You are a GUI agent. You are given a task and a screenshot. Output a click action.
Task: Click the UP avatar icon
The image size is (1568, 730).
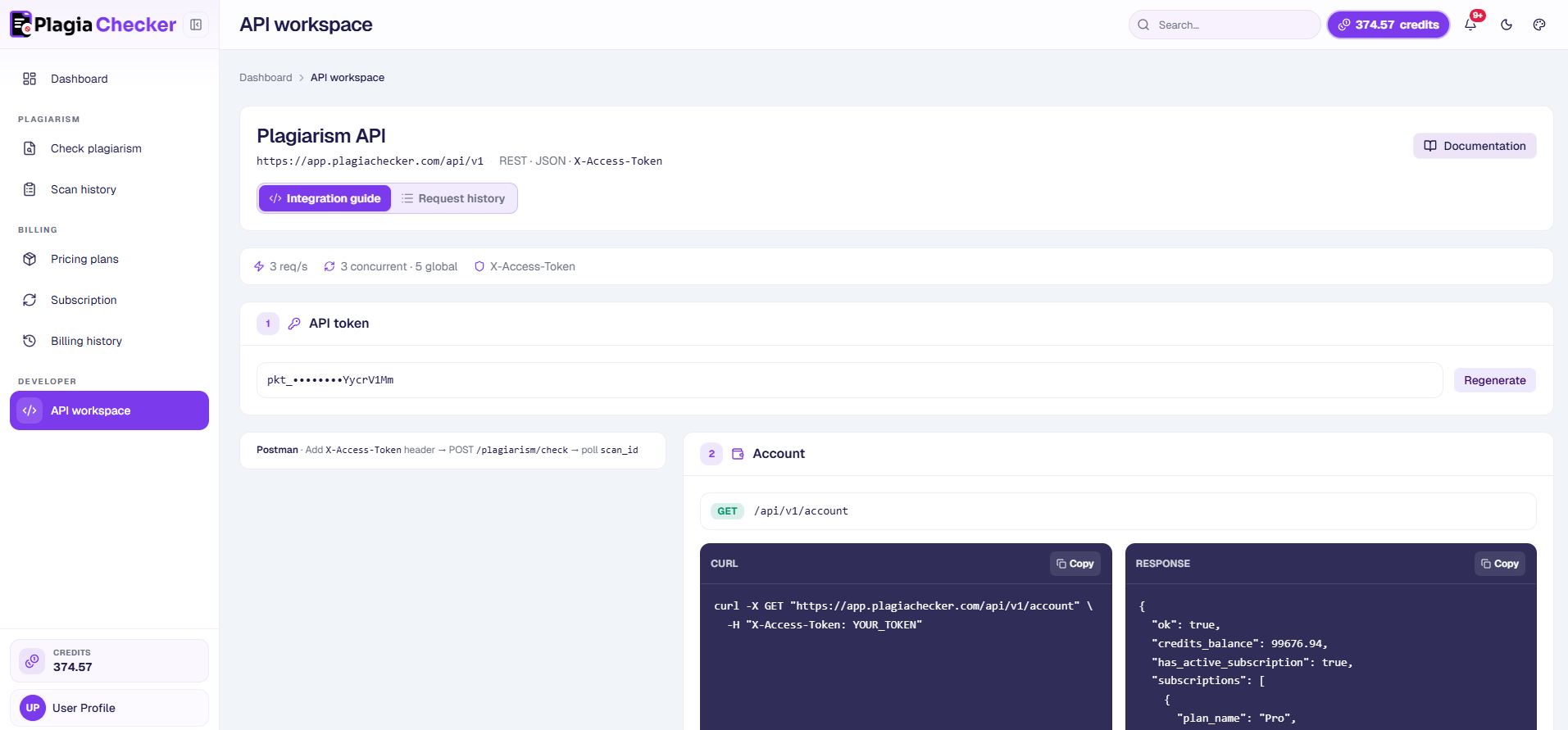pos(33,708)
